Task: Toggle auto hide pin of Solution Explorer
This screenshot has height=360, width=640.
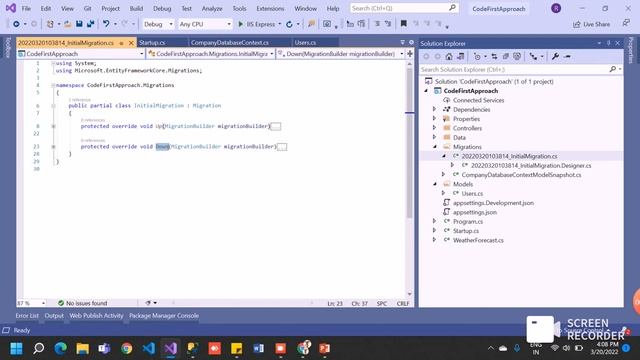Action: 609,43
